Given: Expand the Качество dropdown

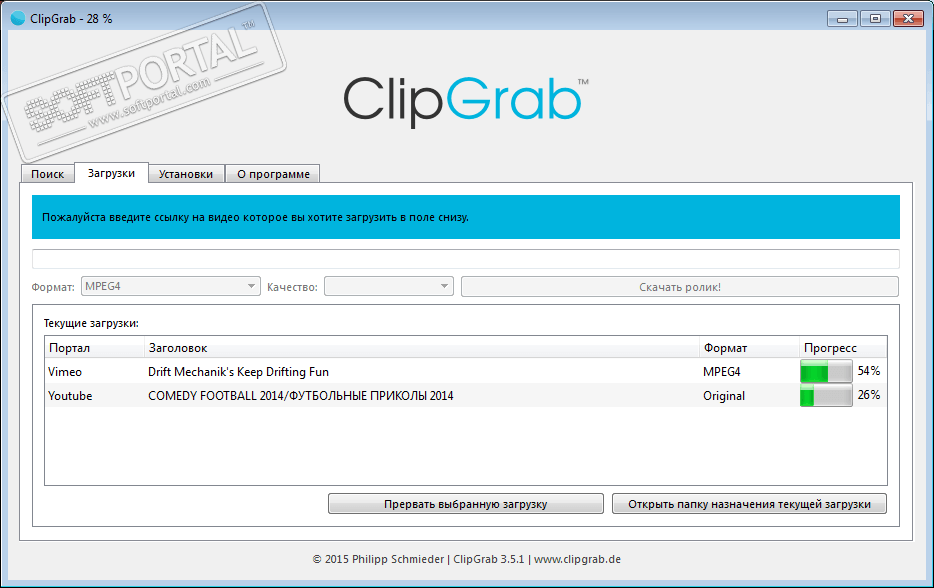Looking at the screenshot, I should [388, 287].
